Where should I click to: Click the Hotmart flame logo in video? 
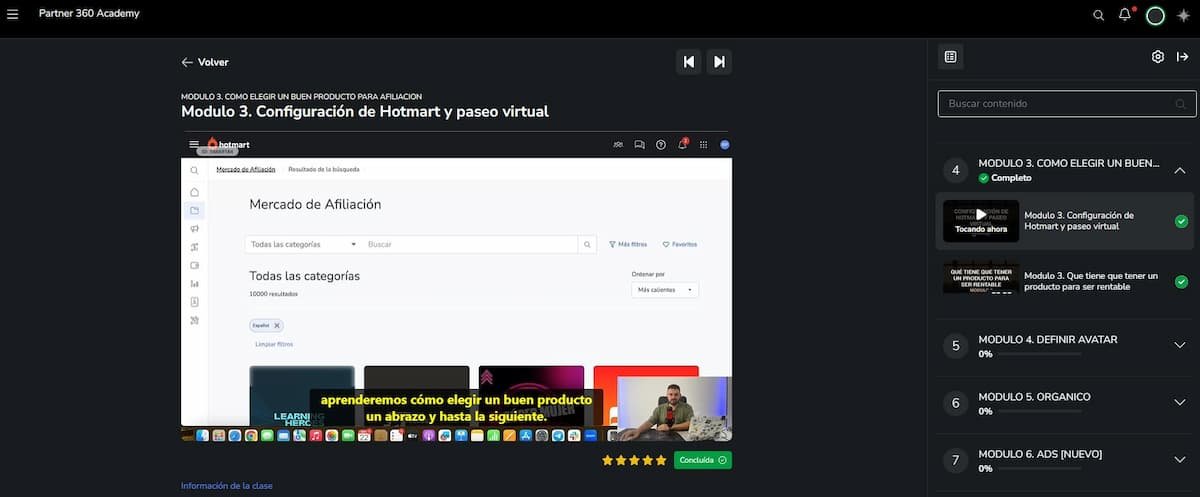[211, 143]
